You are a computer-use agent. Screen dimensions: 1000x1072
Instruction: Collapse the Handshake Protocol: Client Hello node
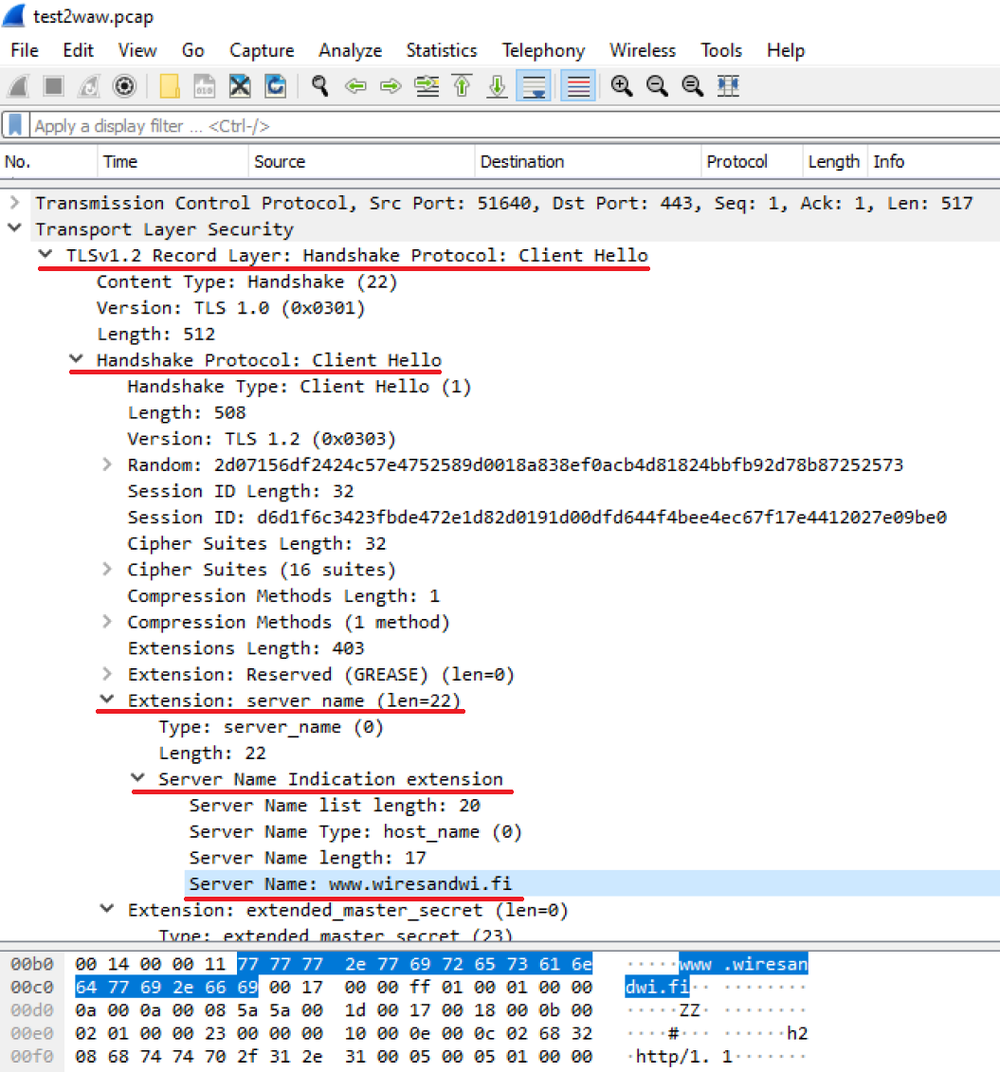pos(77,360)
